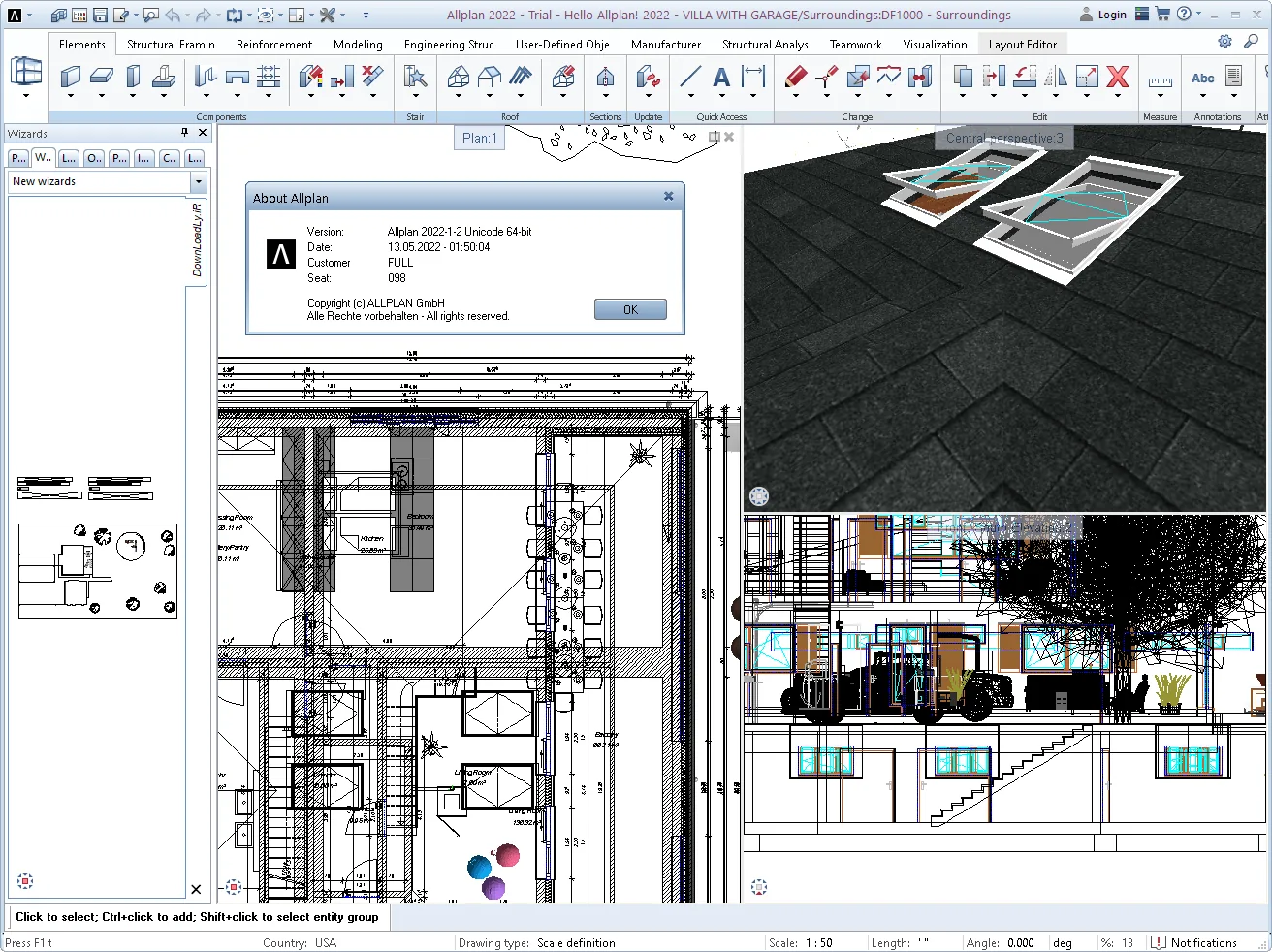Open the Sections tool icon
This screenshot has height=952, width=1272.
[605, 77]
